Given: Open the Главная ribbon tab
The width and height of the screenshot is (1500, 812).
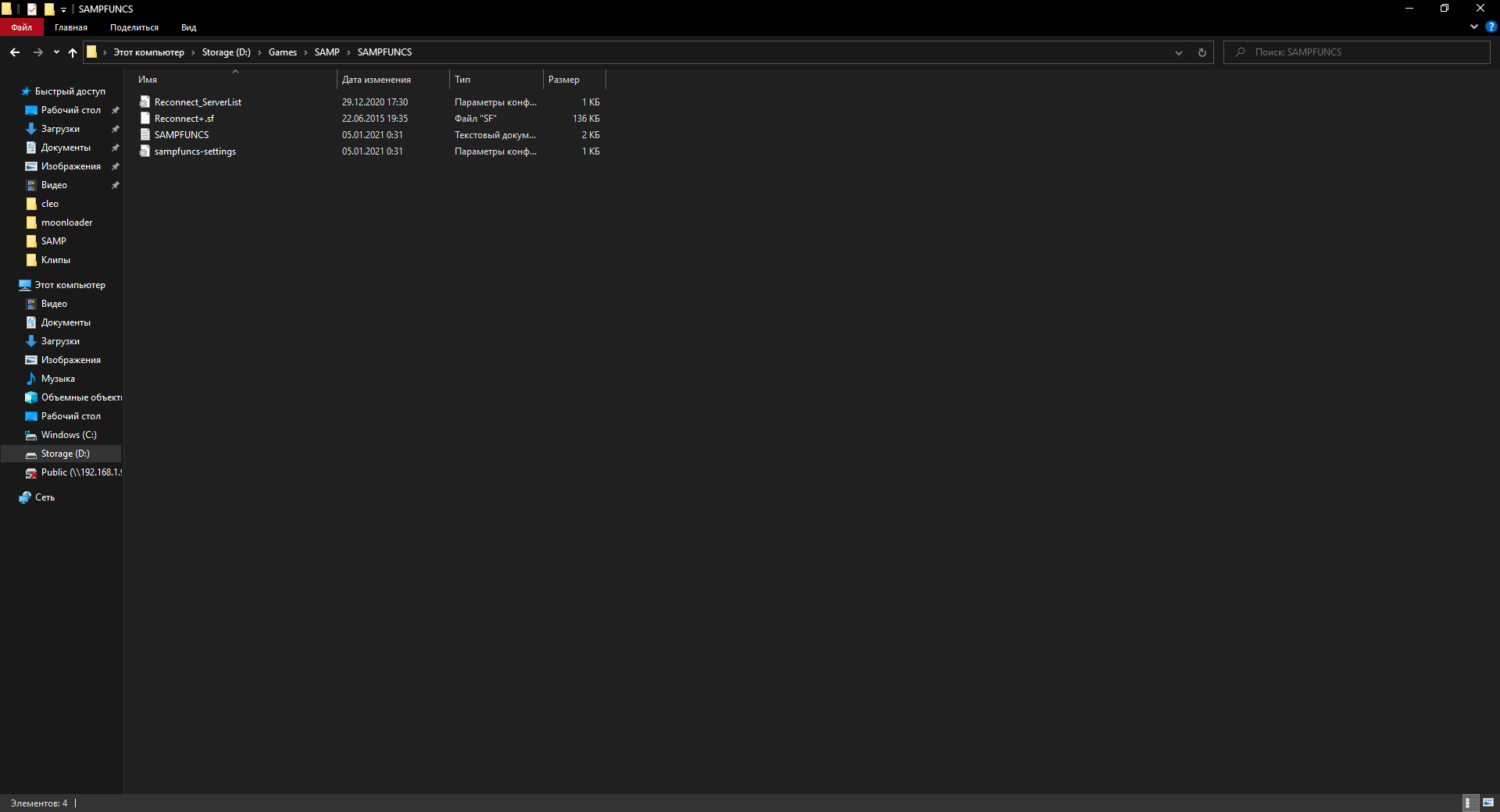Looking at the screenshot, I should [71, 27].
